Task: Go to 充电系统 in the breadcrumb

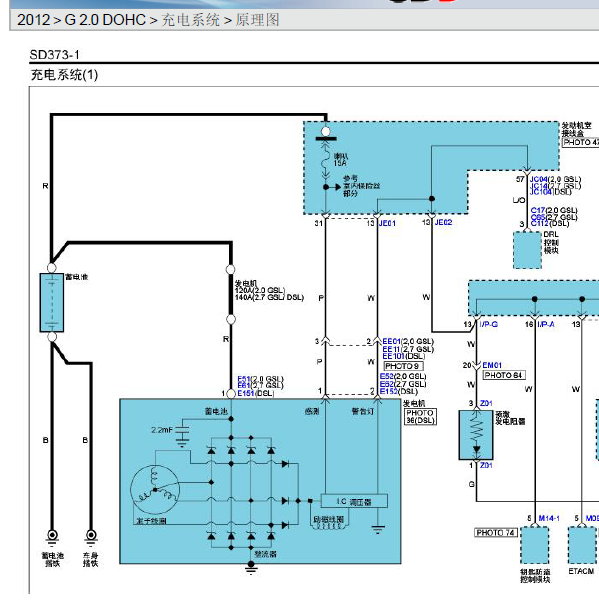Action: pyautogui.click(x=190, y=20)
